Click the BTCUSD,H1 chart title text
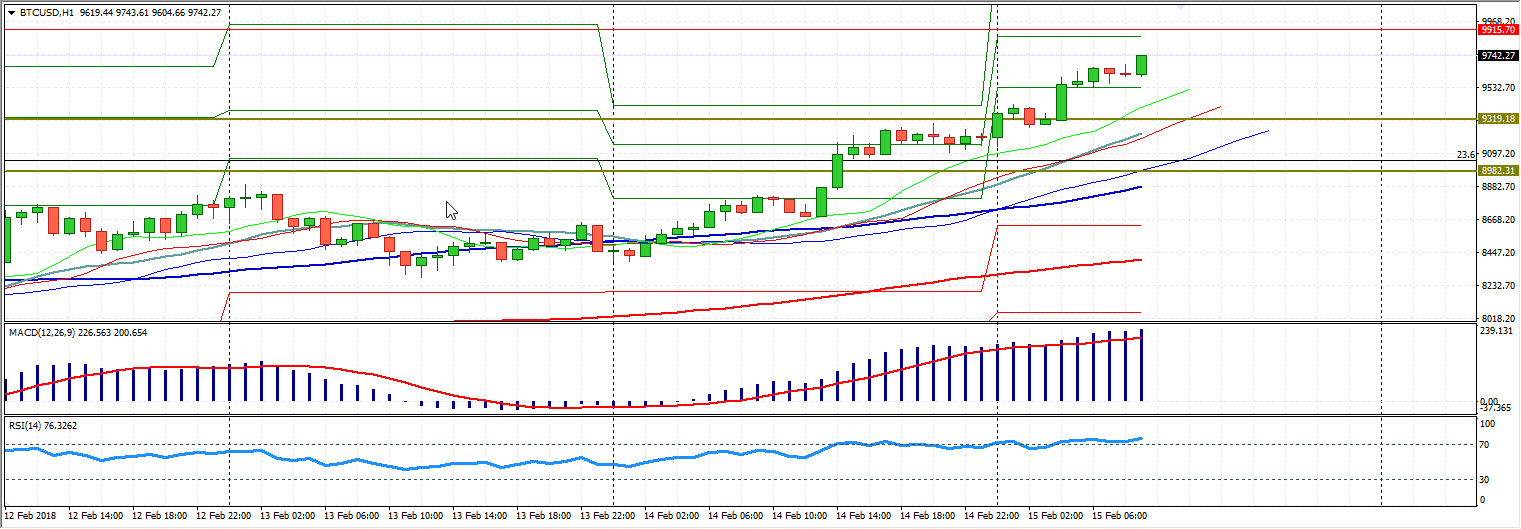Viewport: 1521px width, 529px height. 46,13
